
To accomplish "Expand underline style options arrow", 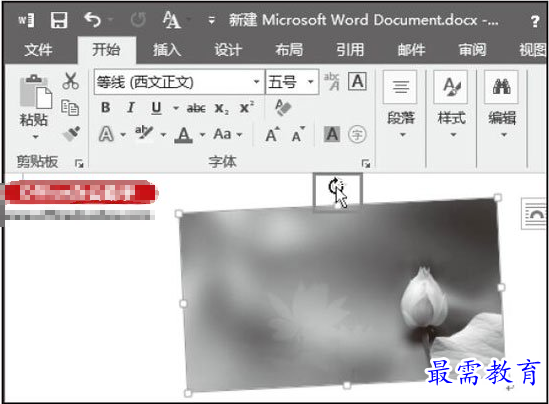I will [176, 108].
